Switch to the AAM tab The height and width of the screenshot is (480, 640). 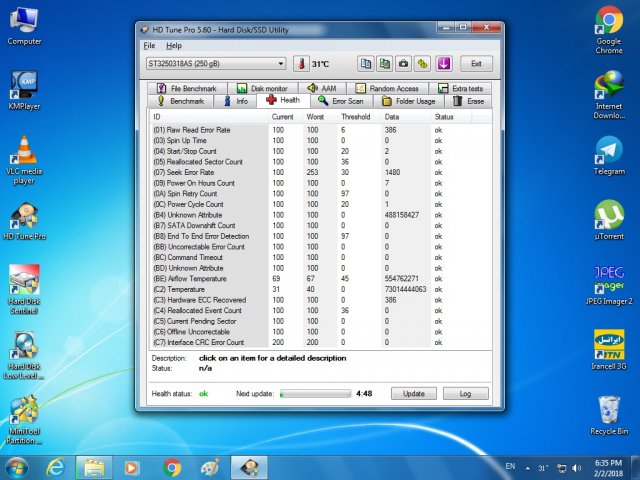pos(322,88)
